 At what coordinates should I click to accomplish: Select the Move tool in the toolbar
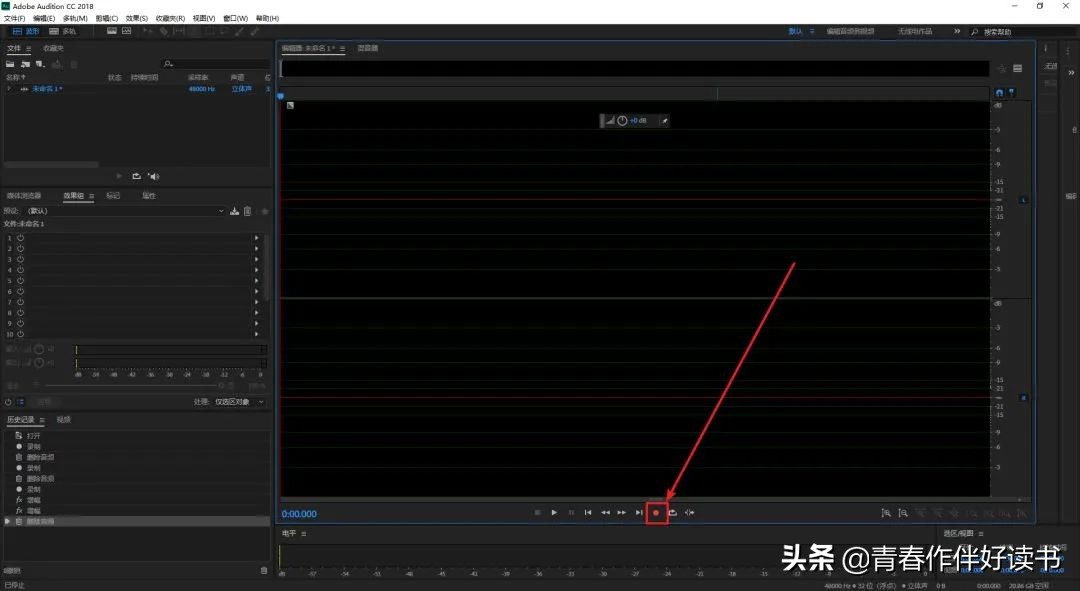148,31
